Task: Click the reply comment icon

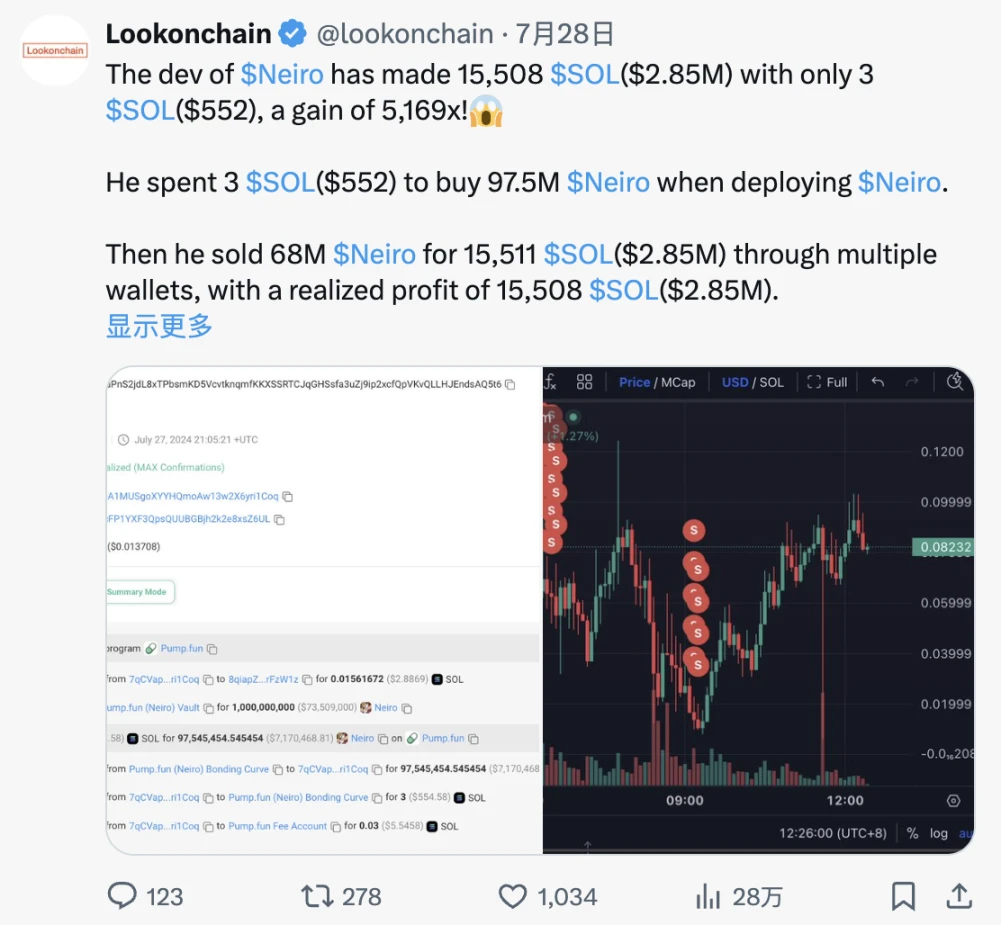Action: click(122, 896)
